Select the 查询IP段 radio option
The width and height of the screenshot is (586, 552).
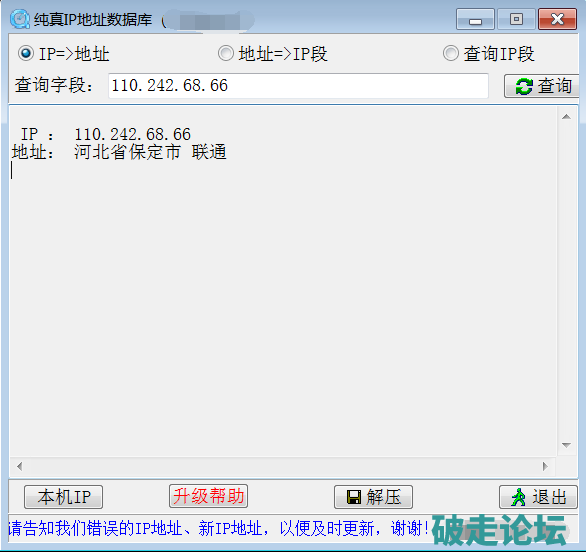pos(451,53)
